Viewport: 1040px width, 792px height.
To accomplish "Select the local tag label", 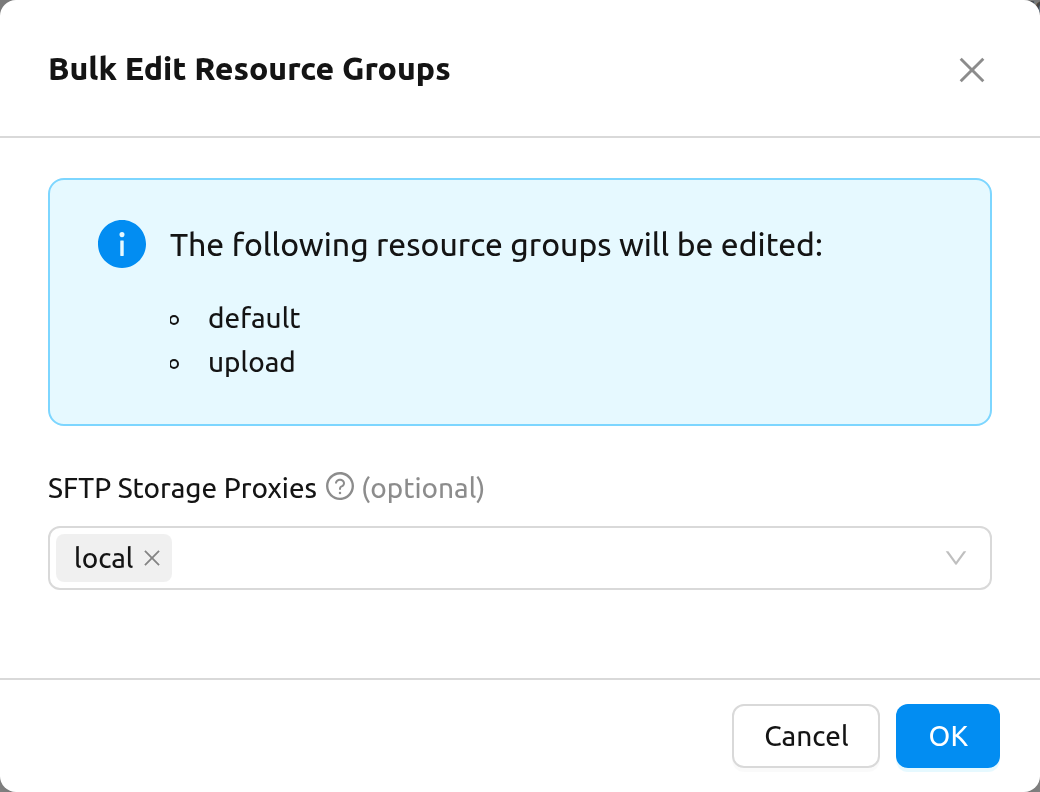I will click(103, 558).
